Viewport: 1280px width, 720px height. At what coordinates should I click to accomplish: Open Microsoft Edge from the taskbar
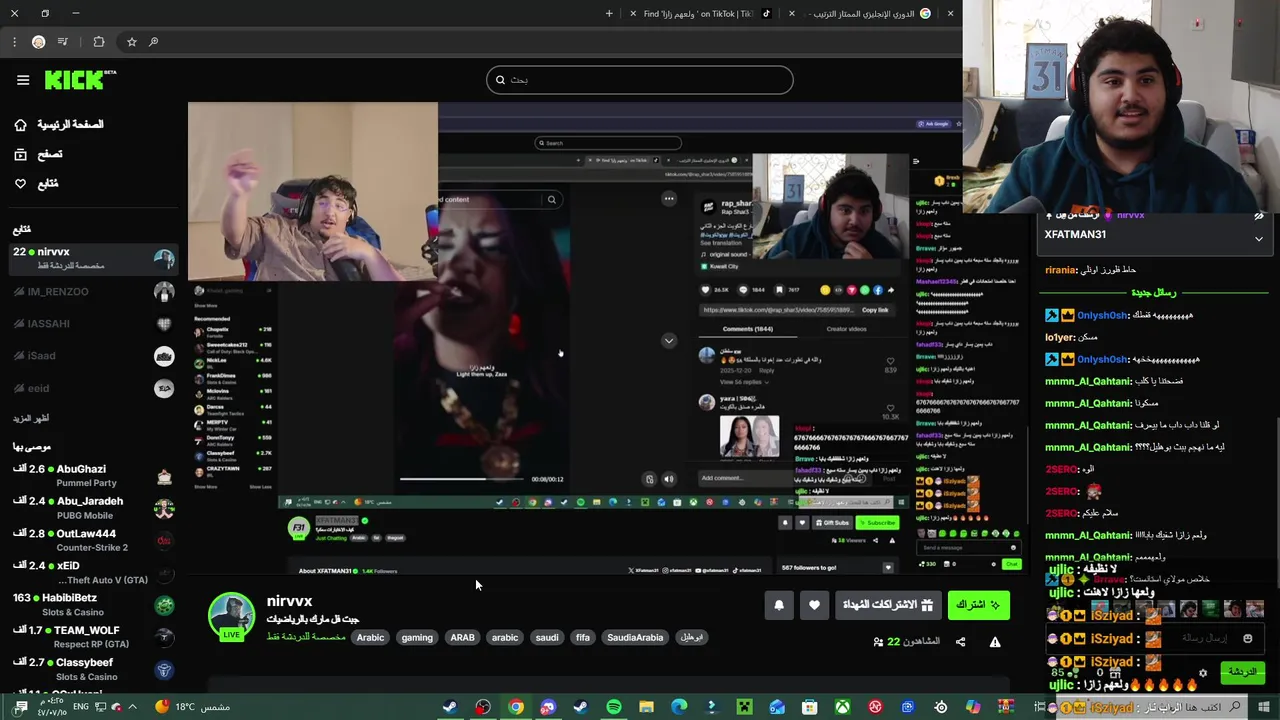point(679,707)
